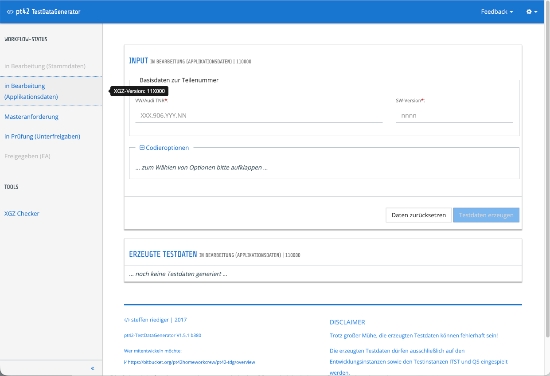Select Masteranforderung workflow status
Screen dimensions: 550x376
point(31,116)
